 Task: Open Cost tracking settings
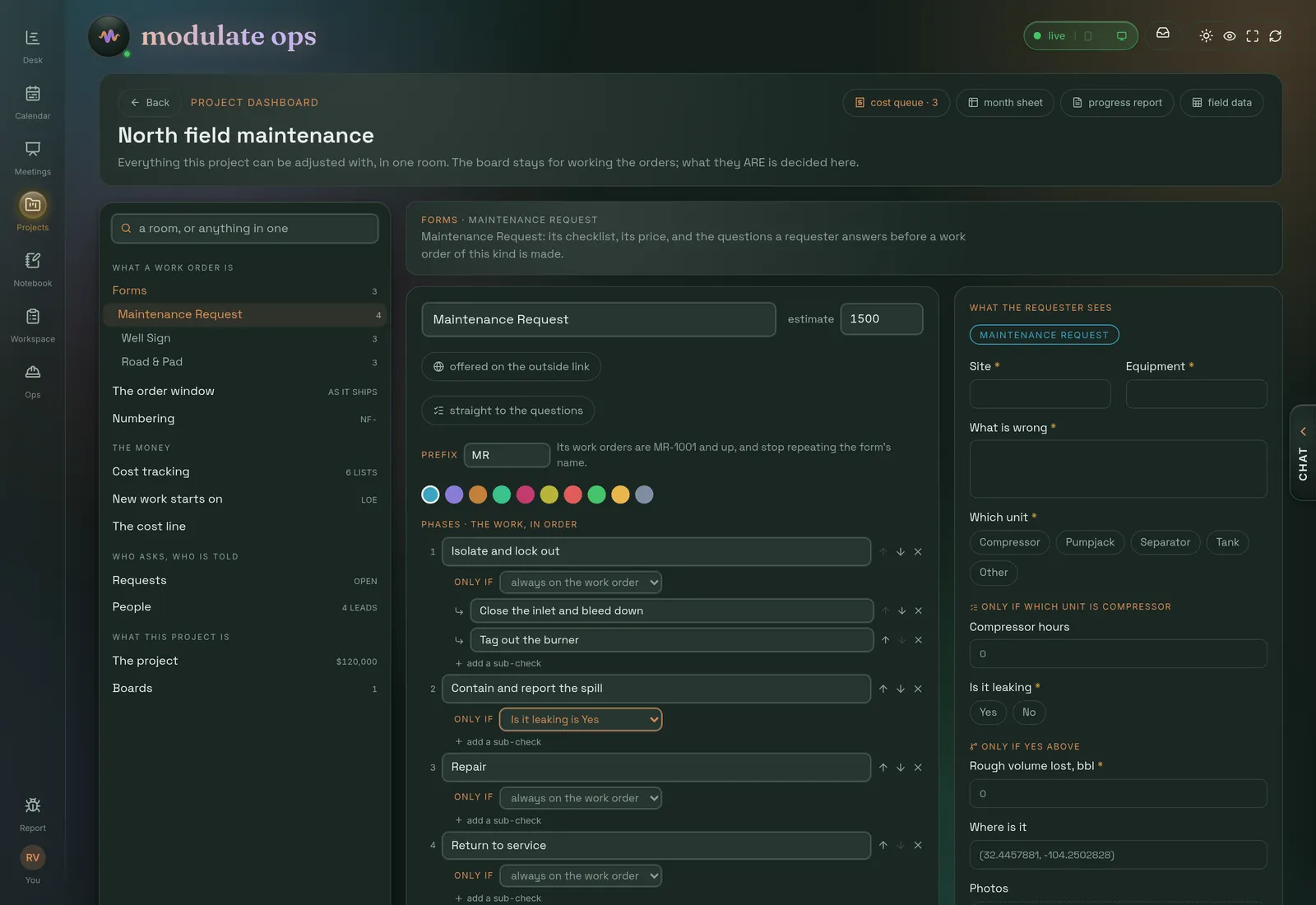tap(245, 471)
